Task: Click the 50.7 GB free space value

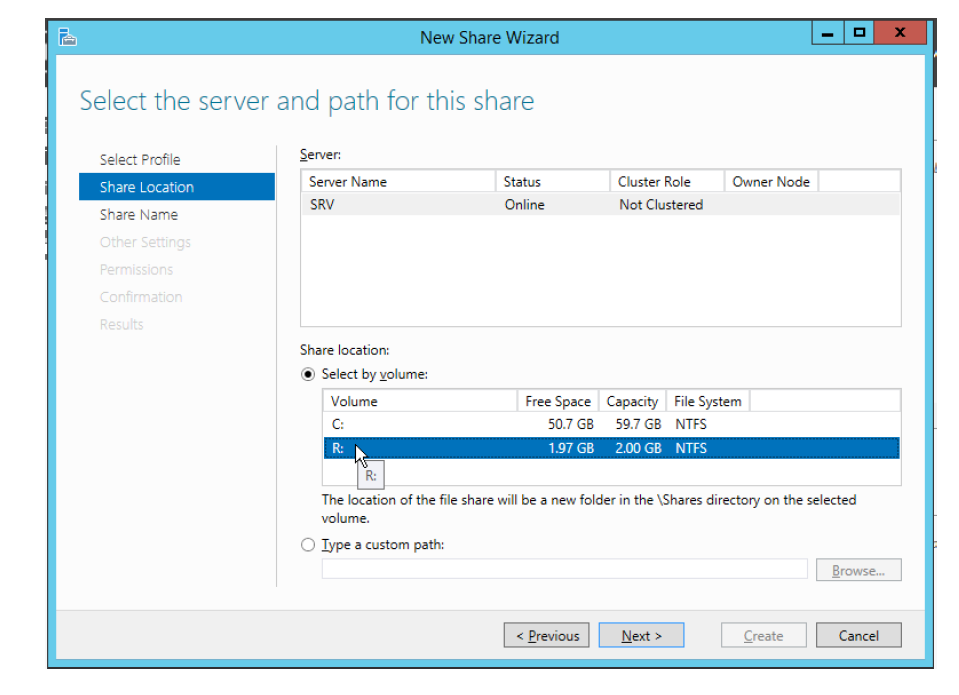Action: click(571, 425)
